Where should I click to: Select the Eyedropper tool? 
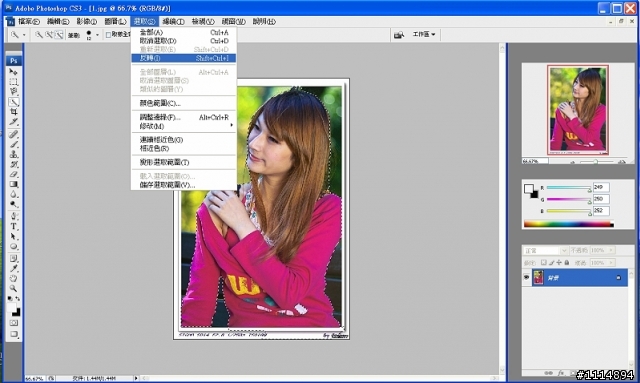tap(13, 268)
